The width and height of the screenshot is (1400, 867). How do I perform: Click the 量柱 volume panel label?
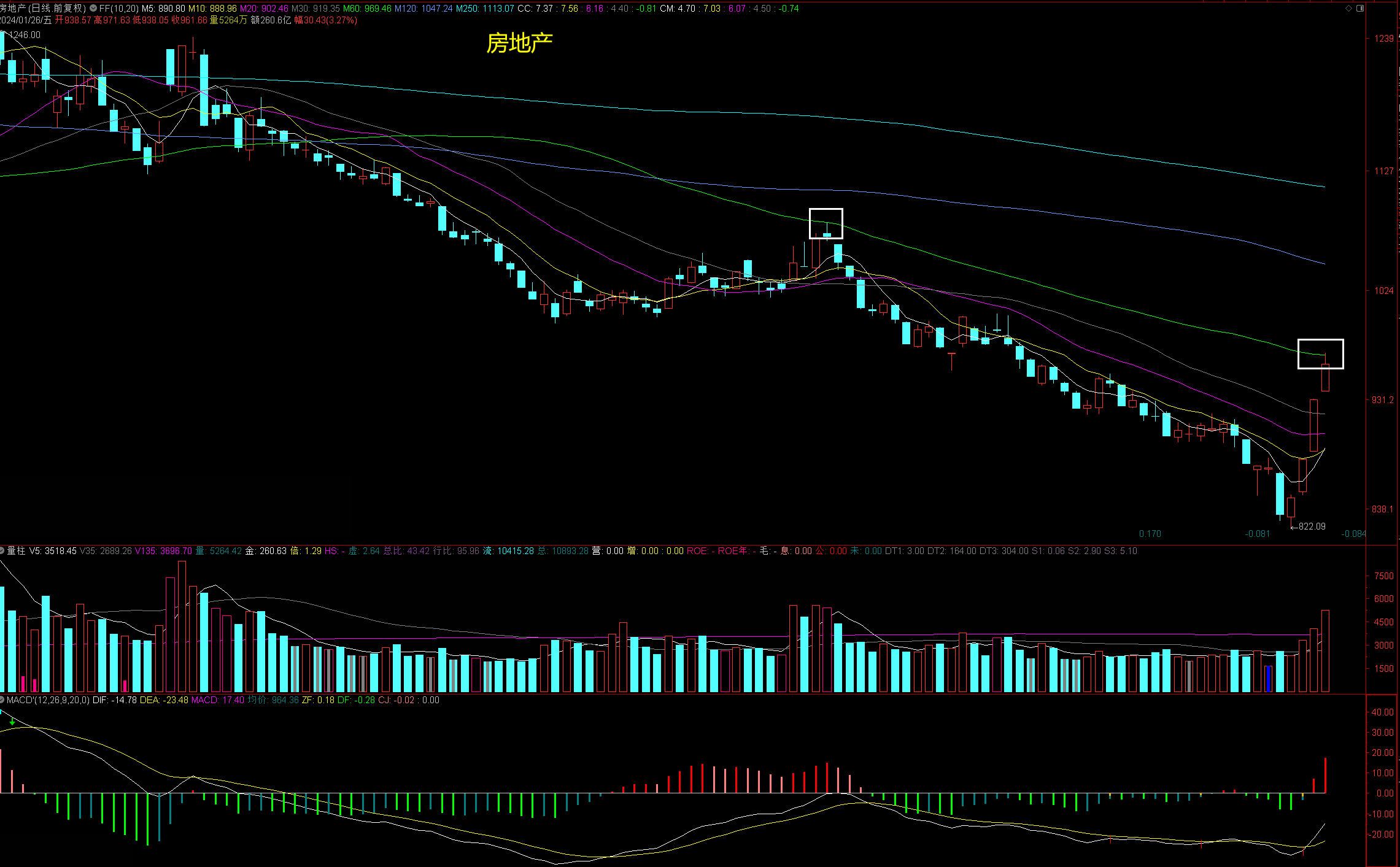[x=16, y=550]
